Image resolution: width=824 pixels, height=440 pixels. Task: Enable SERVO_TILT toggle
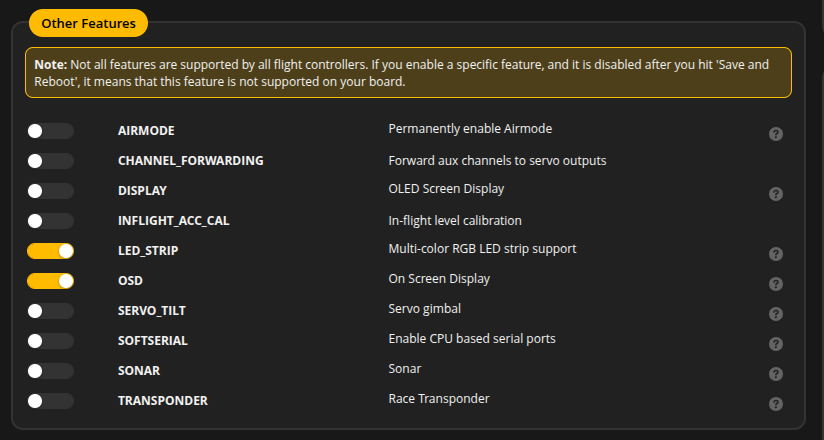tap(50, 311)
